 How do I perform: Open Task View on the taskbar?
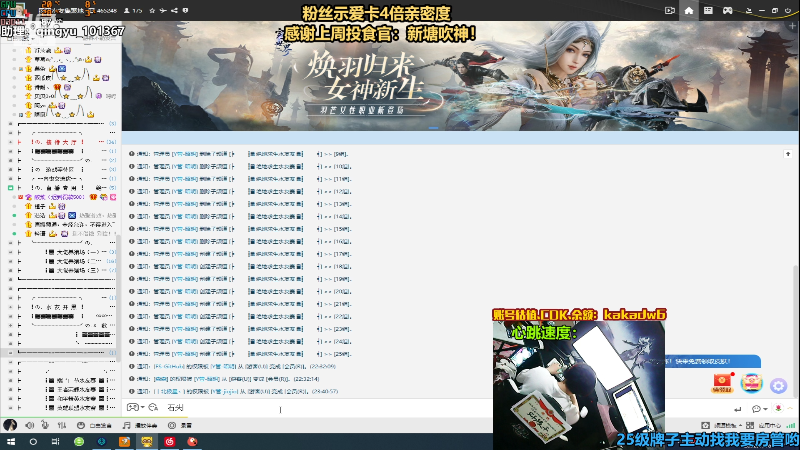[x=56, y=442]
